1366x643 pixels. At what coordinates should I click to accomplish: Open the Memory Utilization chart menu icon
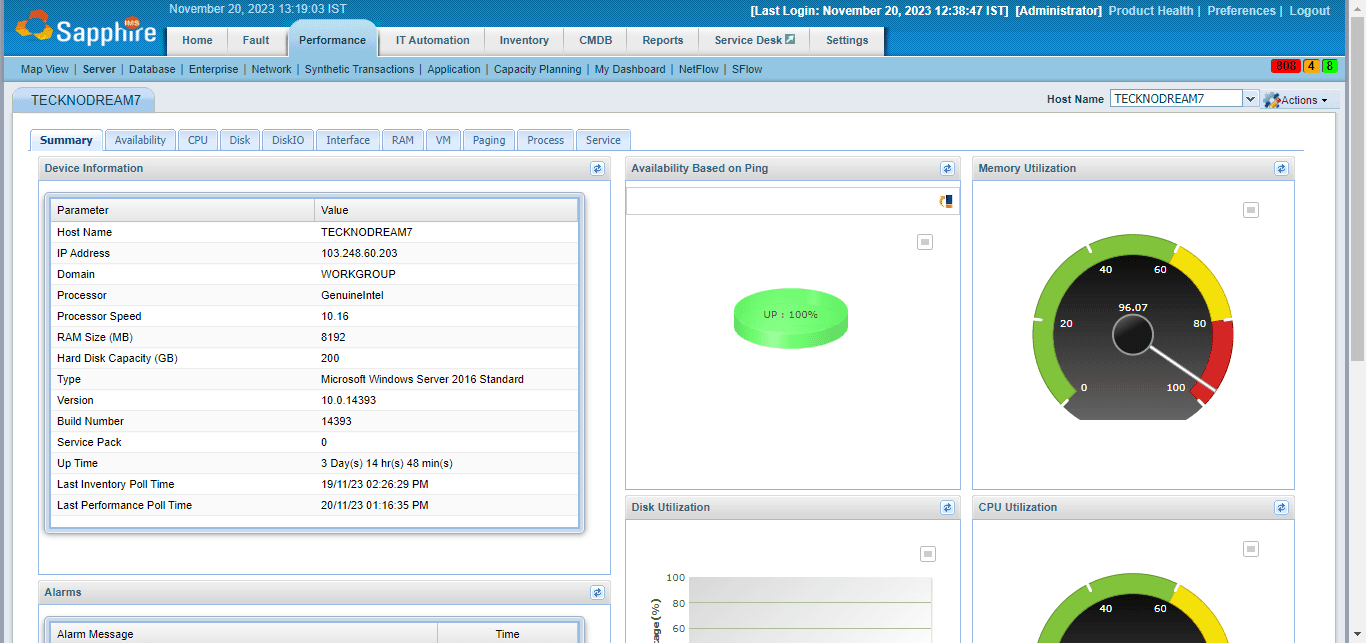[1251, 210]
